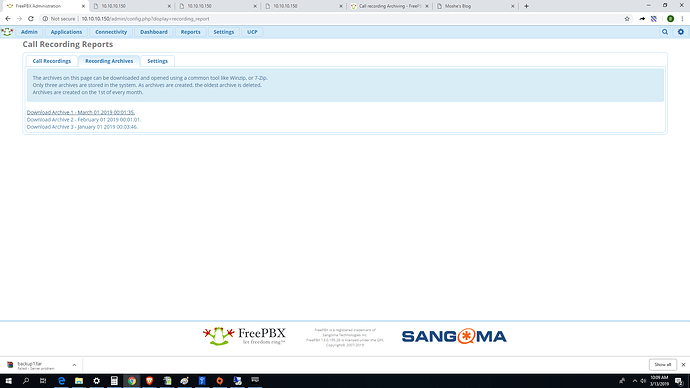Expand the backup1.tar download options chevron

click(74, 365)
